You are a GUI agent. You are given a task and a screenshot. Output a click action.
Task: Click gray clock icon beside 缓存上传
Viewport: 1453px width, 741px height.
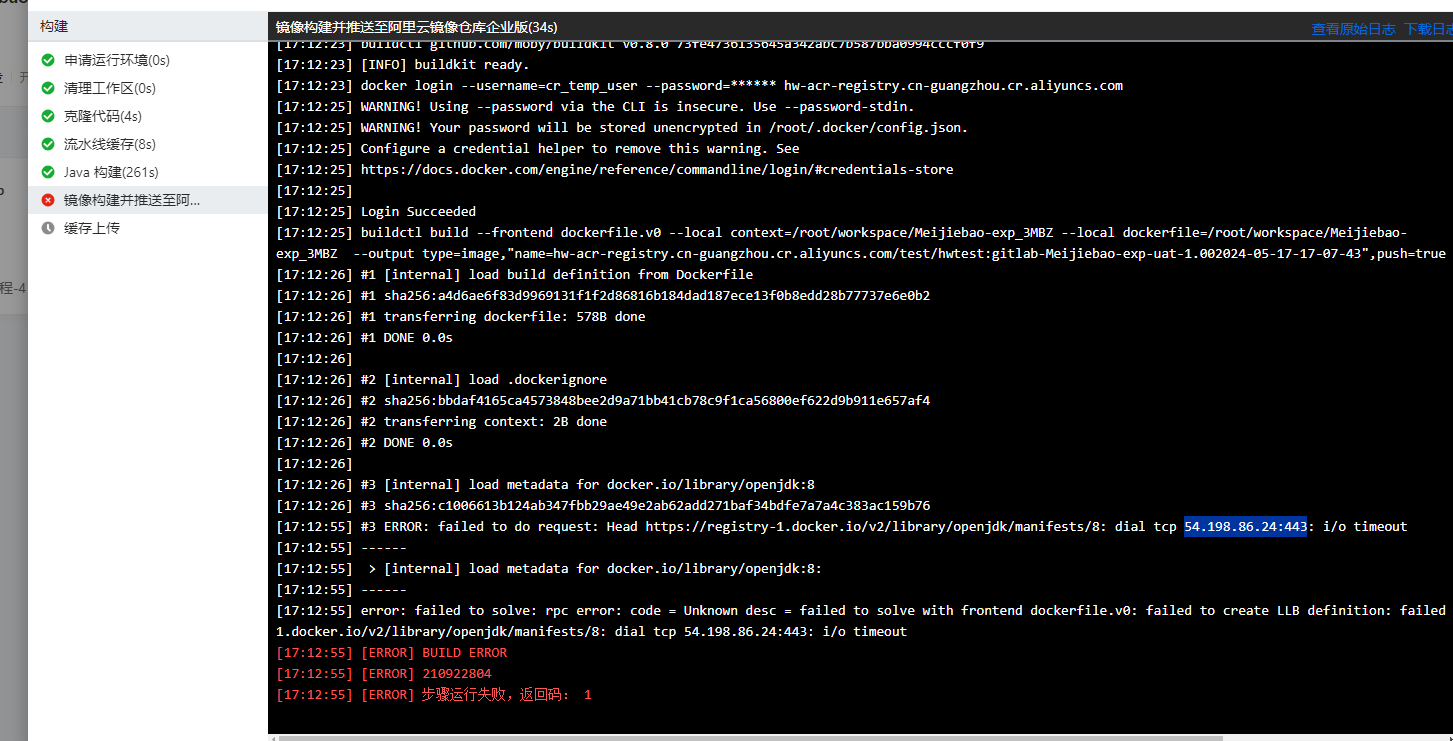(x=48, y=229)
